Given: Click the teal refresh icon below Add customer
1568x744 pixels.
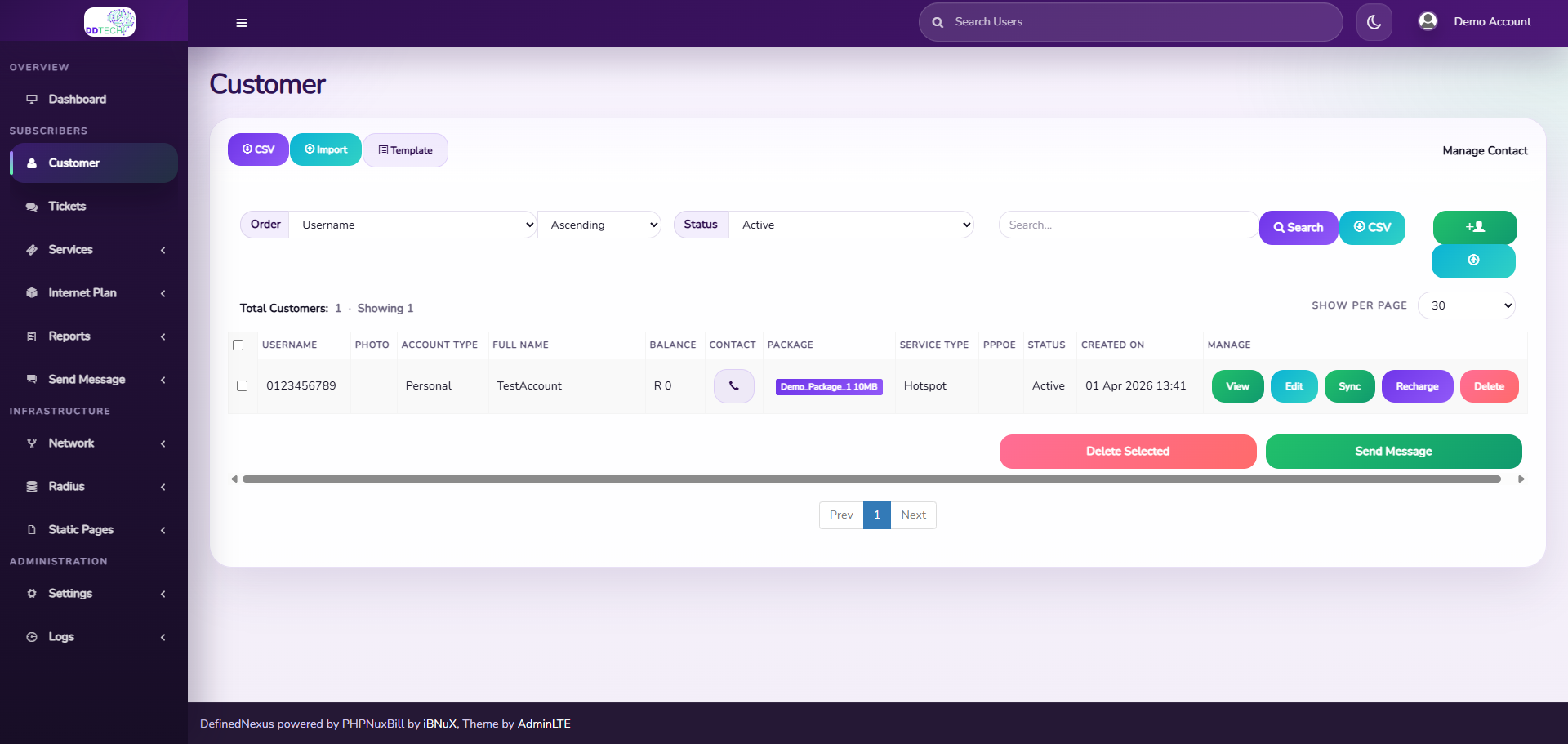Looking at the screenshot, I should pos(1473,260).
